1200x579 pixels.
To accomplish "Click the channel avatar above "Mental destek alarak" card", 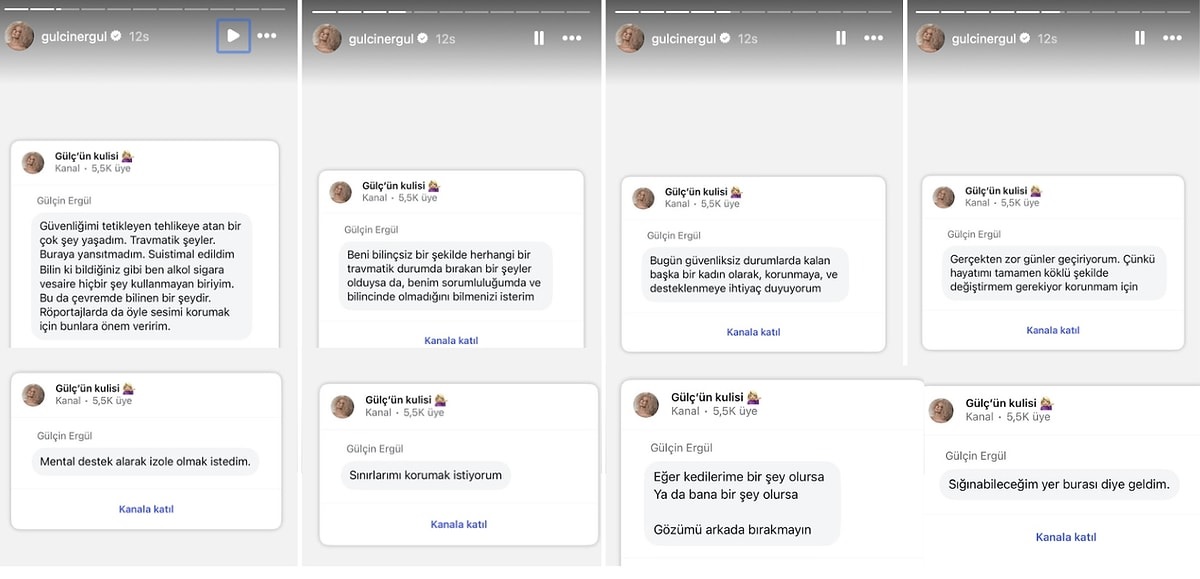I will tap(34, 394).
